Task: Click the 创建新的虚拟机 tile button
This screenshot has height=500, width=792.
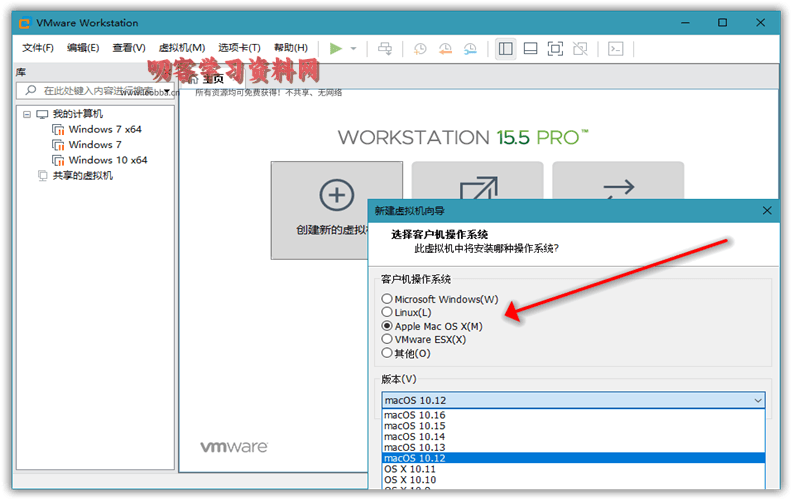Action: (x=336, y=210)
